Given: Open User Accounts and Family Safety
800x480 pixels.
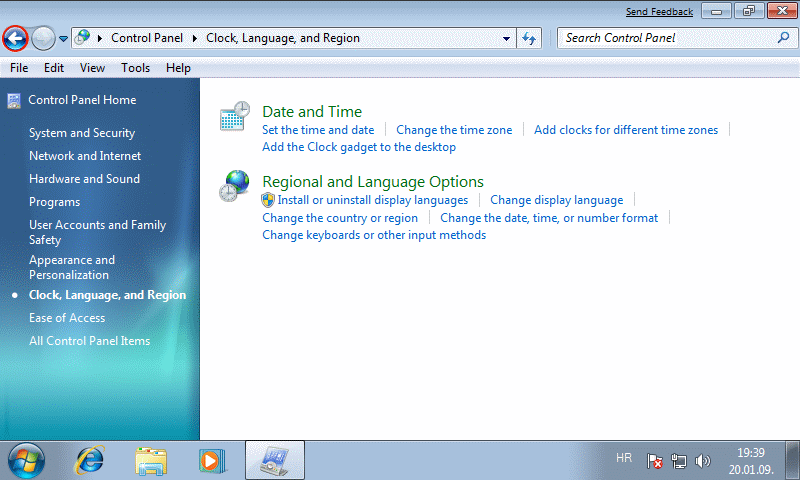Looking at the screenshot, I should pyautogui.click(x=97, y=232).
